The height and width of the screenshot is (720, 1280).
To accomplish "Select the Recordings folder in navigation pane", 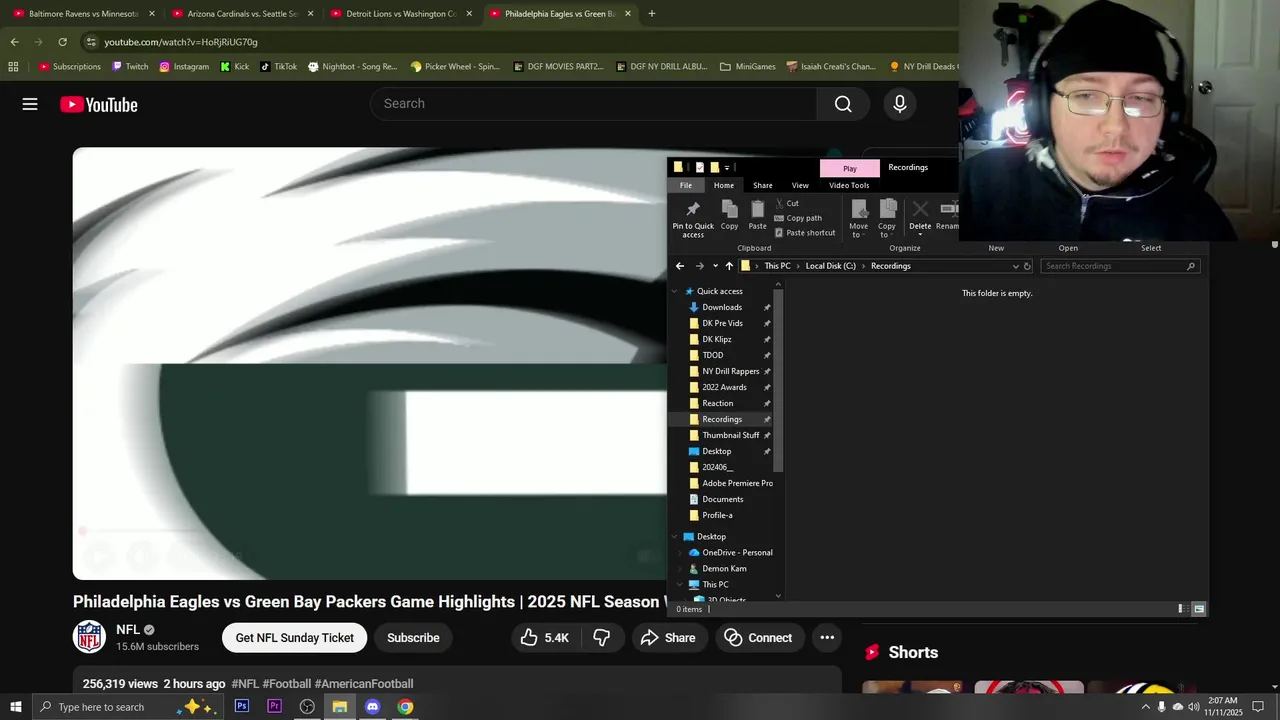I will [722, 419].
